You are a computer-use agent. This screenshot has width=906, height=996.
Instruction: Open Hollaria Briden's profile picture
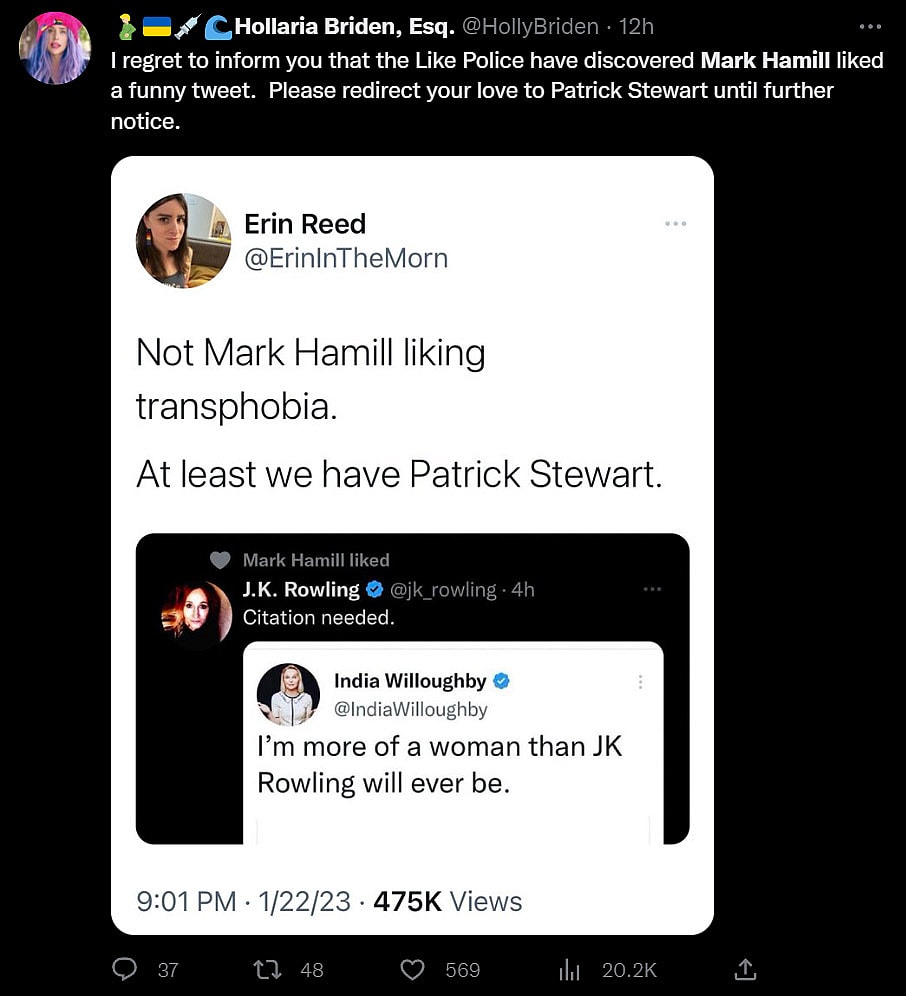[54, 48]
